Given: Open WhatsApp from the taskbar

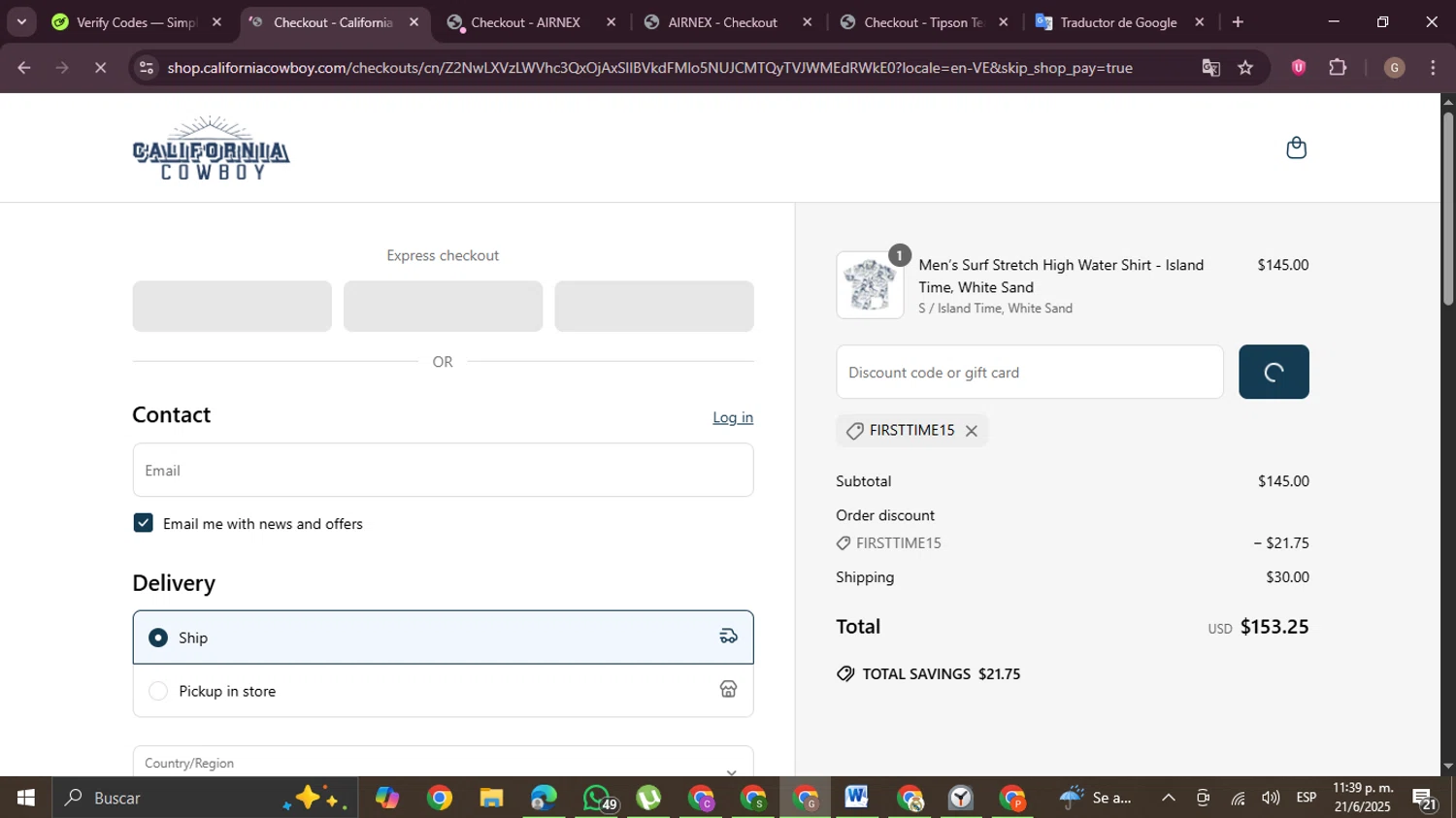Looking at the screenshot, I should pos(597,798).
